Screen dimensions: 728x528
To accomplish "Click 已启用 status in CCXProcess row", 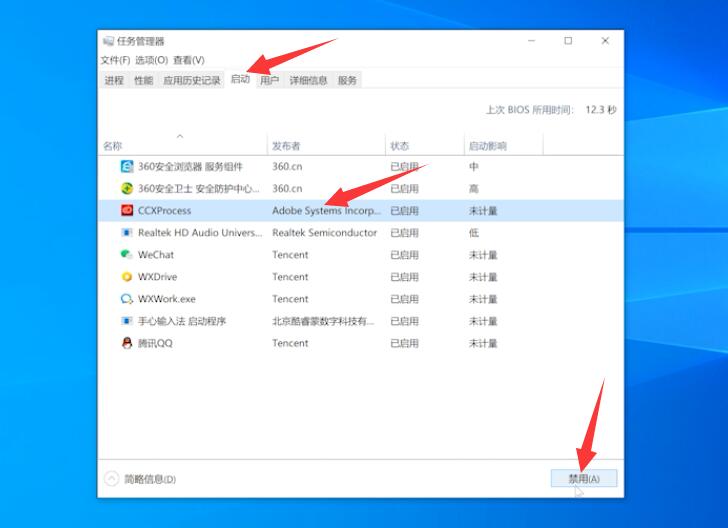I will pos(404,210).
